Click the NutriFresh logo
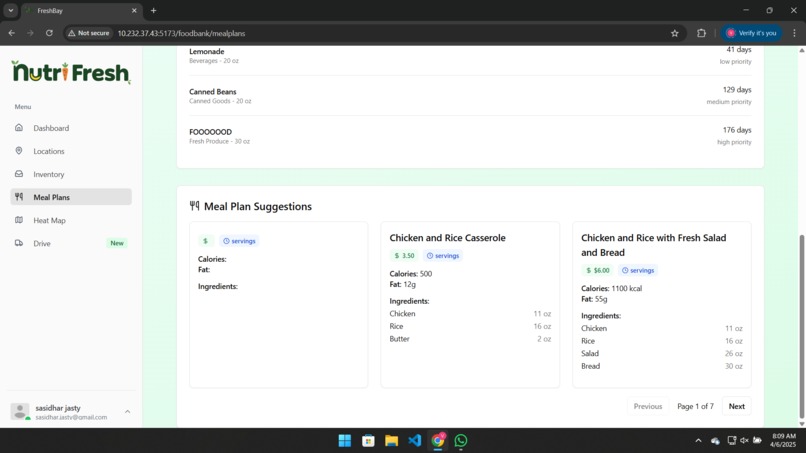The height and width of the screenshot is (453, 806). pyautogui.click(x=71, y=72)
